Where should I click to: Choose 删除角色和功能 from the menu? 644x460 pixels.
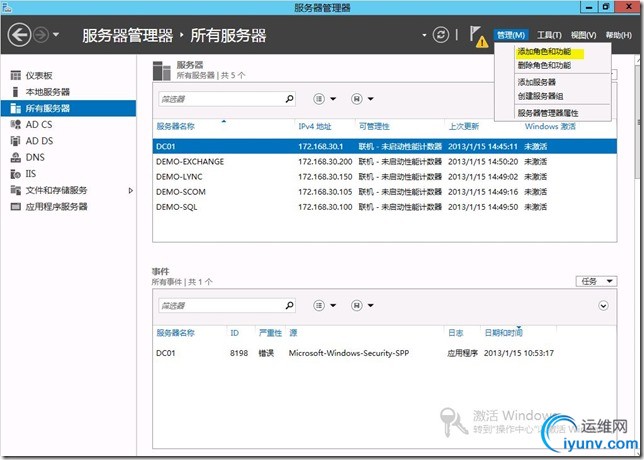coord(544,65)
